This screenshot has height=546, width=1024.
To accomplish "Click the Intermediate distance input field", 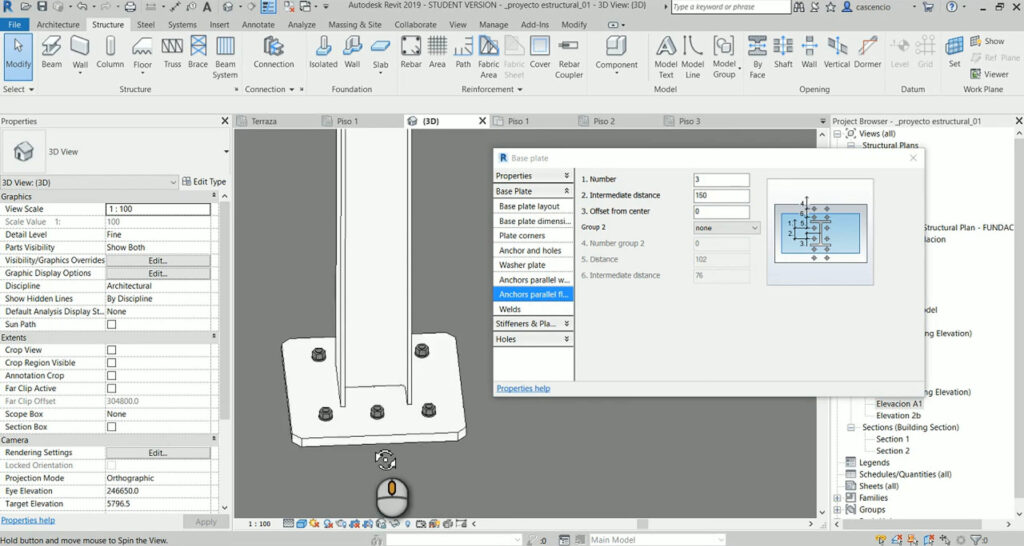I will tap(722, 195).
